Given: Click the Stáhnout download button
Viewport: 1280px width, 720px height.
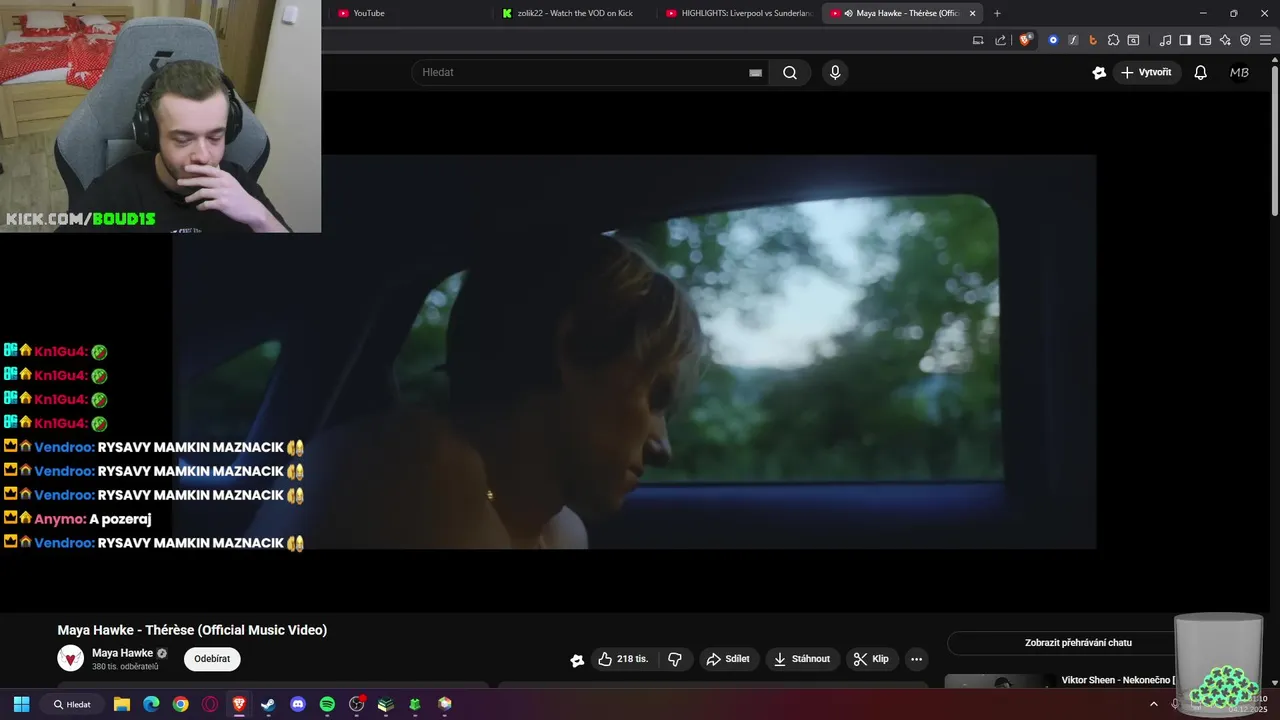Looking at the screenshot, I should (803, 659).
